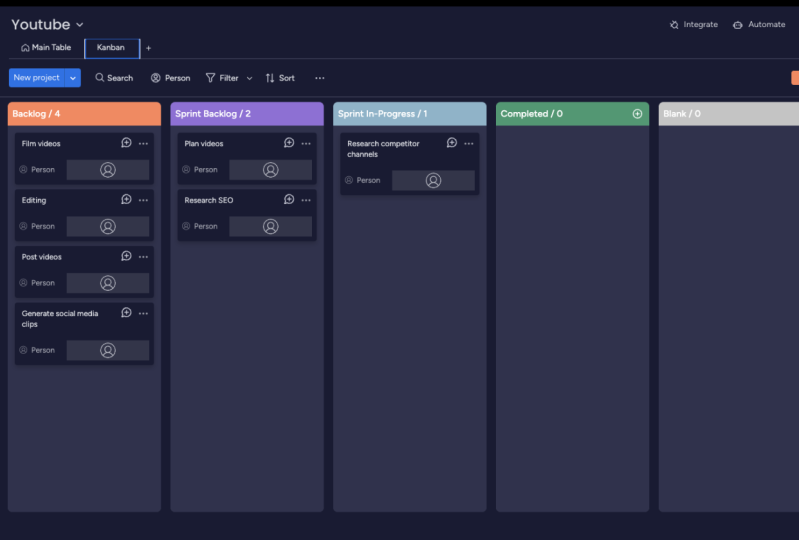Open Research competitor channels options menu
799x540 pixels.
tap(469, 144)
